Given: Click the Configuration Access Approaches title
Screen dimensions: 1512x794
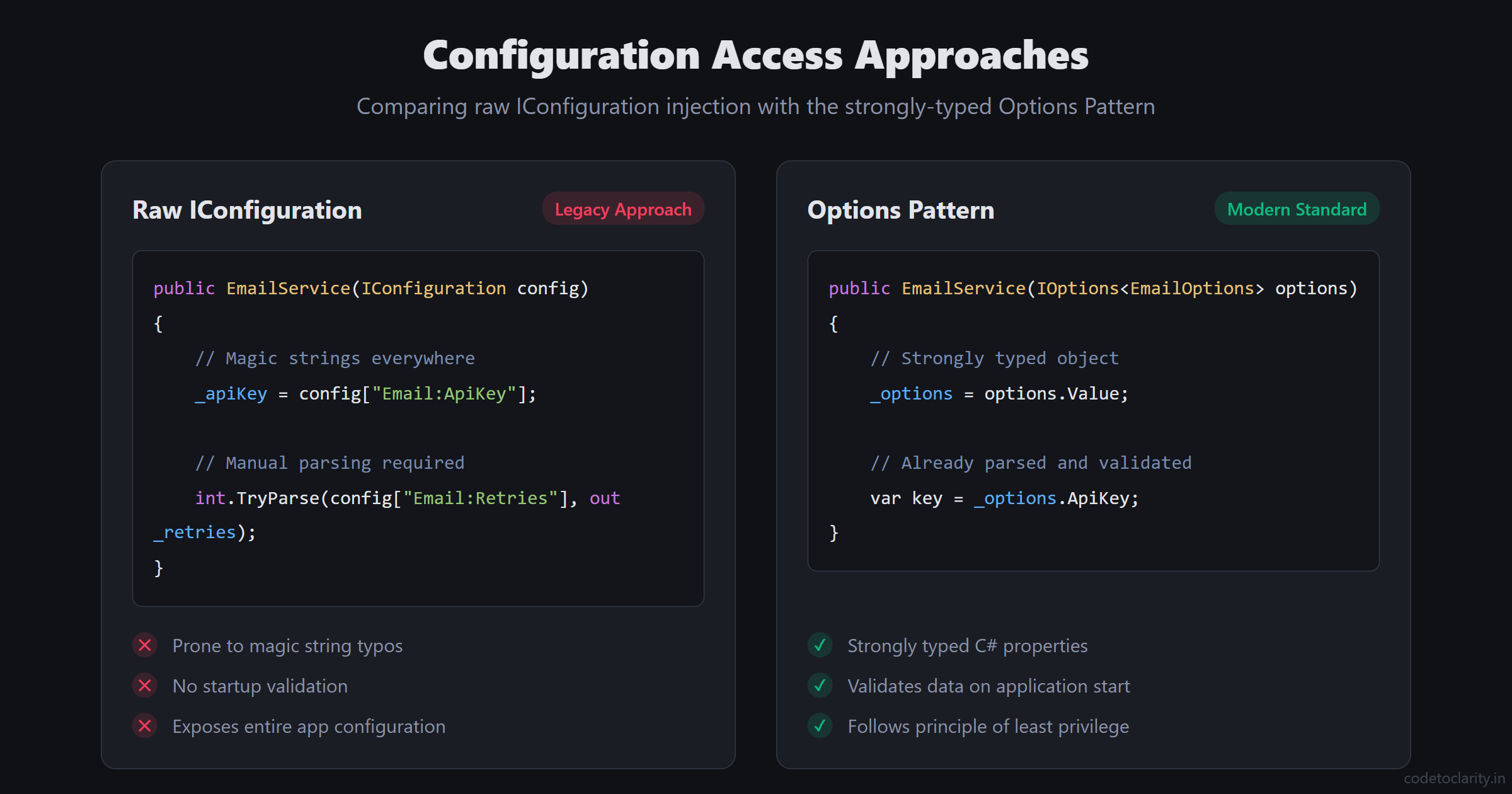Looking at the screenshot, I should point(755,55).
